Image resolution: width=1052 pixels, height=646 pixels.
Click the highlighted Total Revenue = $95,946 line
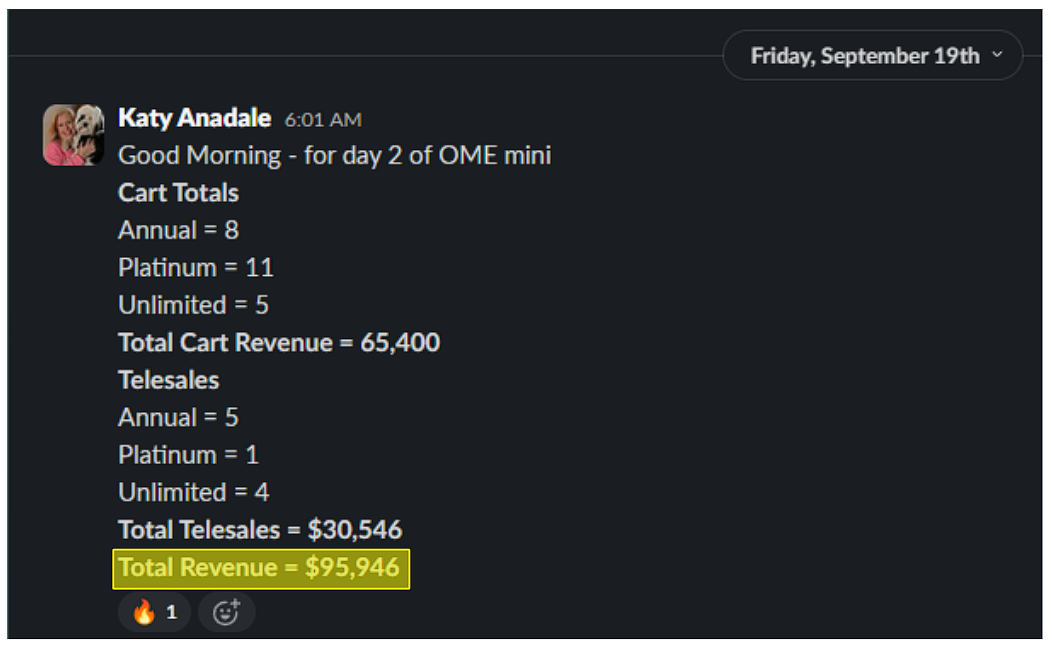click(x=259, y=568)
